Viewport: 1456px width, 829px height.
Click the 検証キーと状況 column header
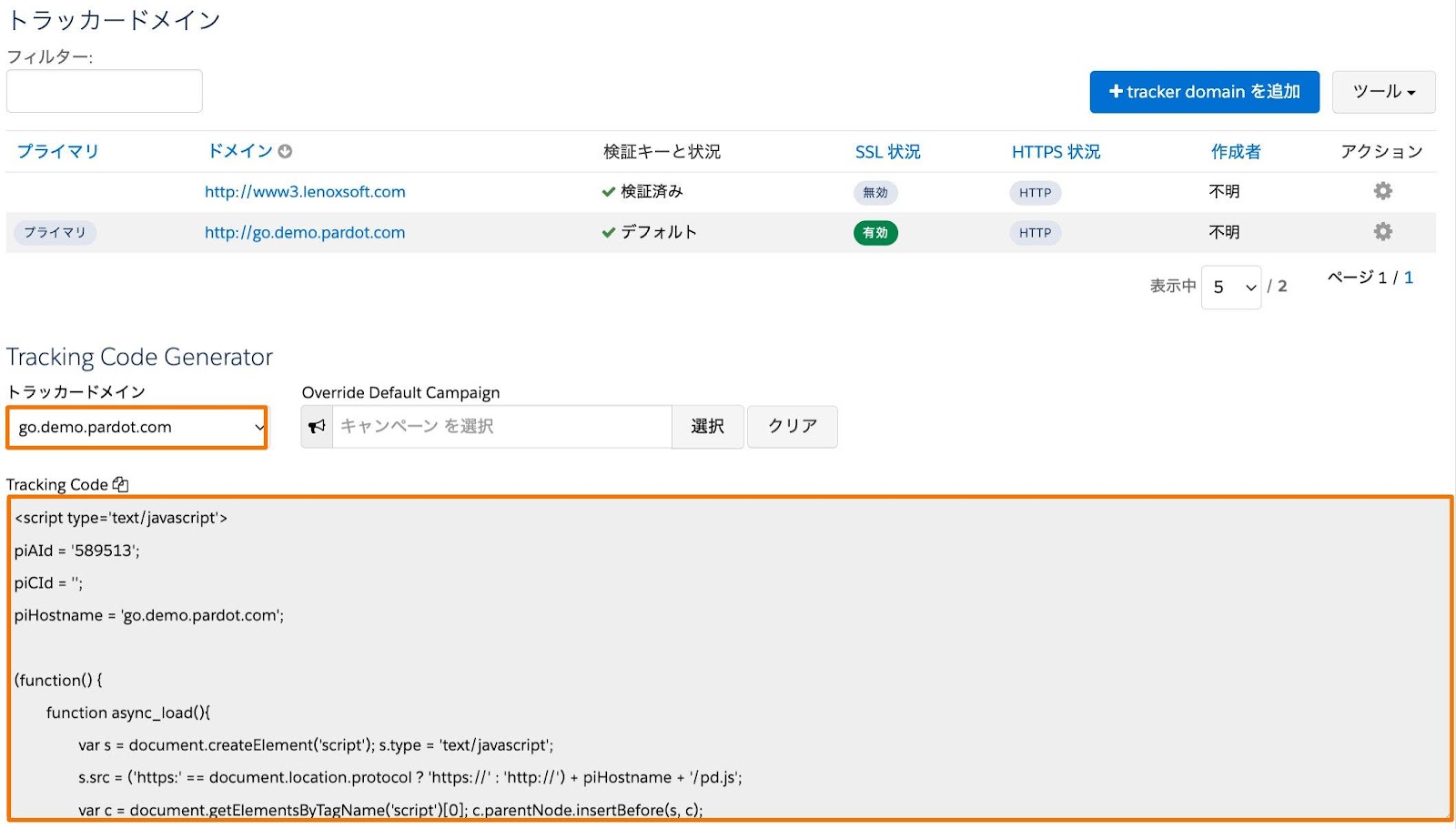point(662,152)
